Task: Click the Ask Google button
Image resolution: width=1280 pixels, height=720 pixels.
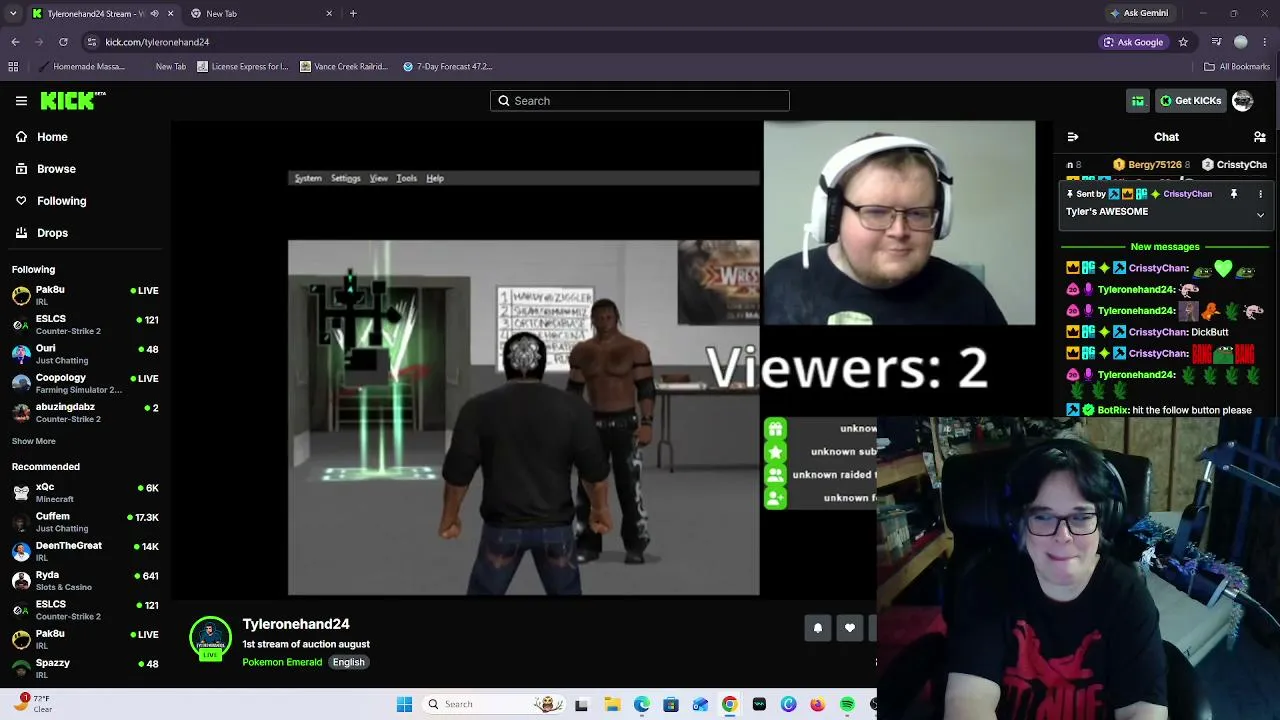Action: (x=1133, y=42)
